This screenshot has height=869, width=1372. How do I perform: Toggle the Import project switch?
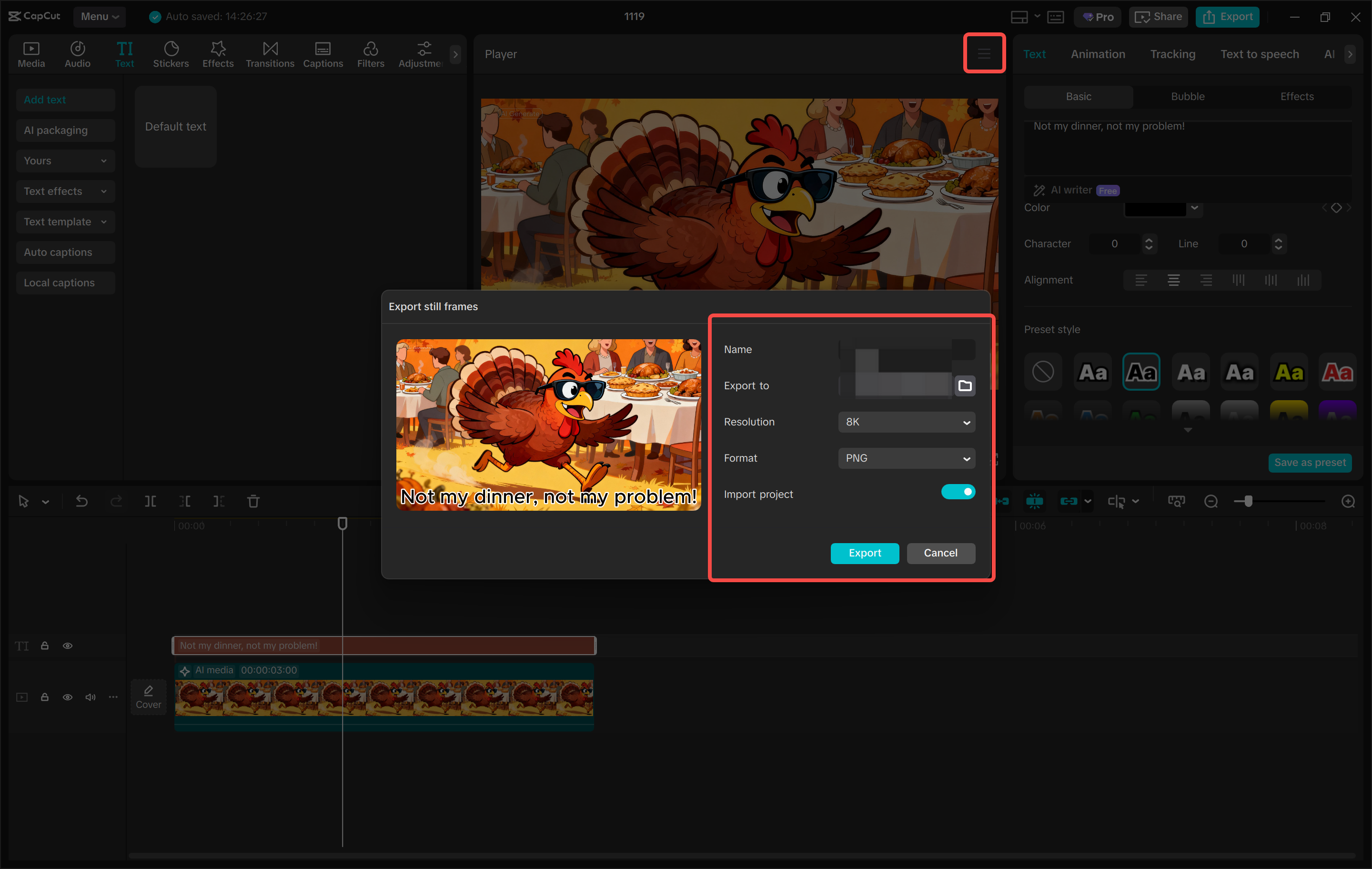958,492
